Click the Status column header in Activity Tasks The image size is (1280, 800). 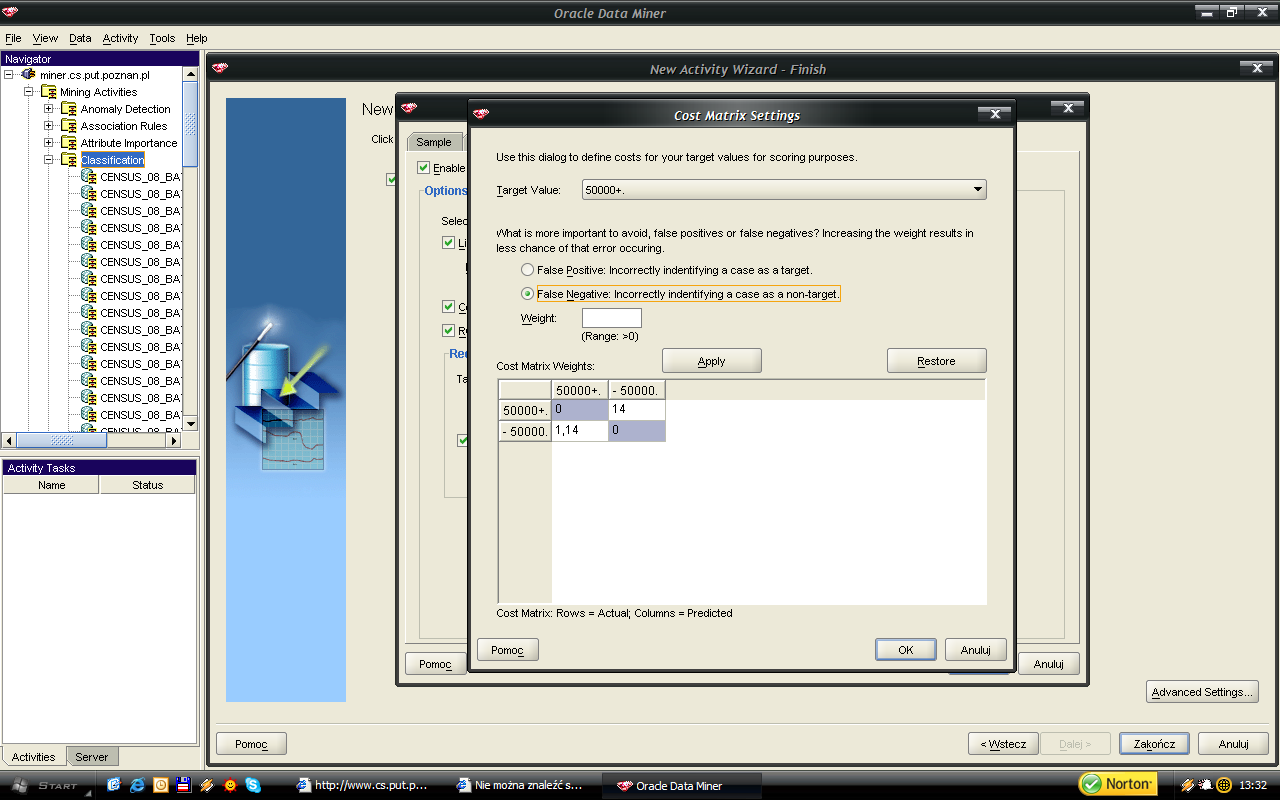[x=148, y=485]
